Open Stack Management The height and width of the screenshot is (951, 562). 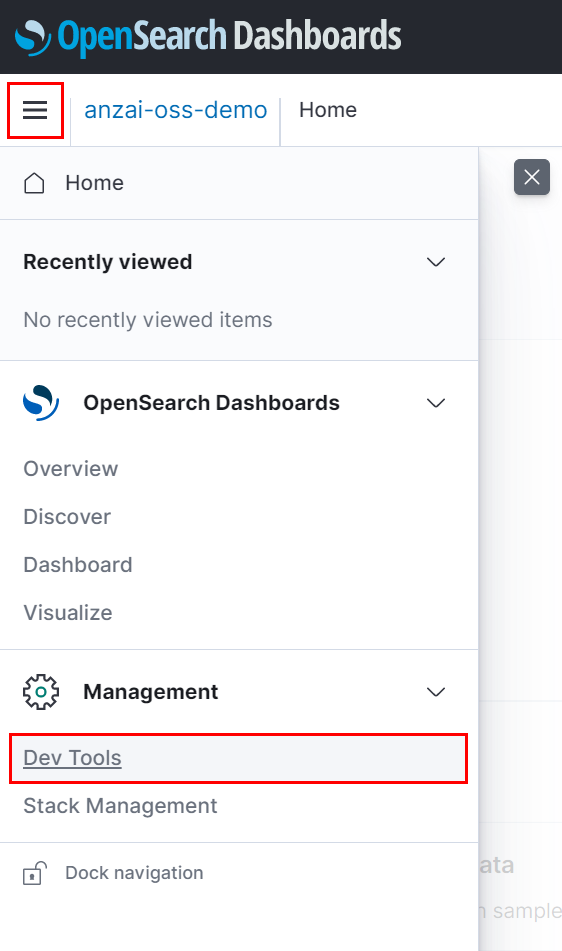click(120, 806)
